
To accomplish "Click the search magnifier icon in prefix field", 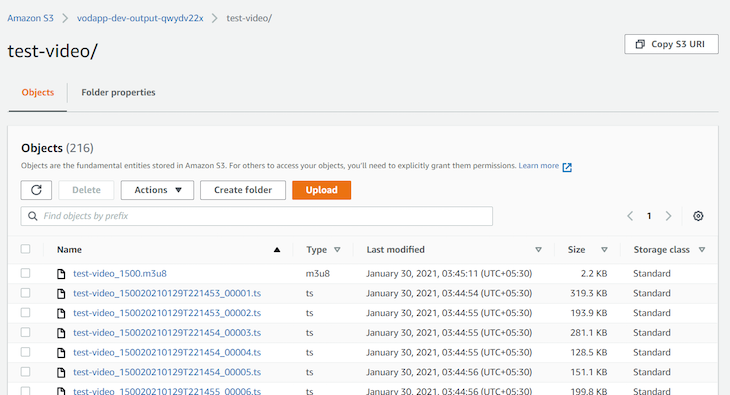I will 33,216.
